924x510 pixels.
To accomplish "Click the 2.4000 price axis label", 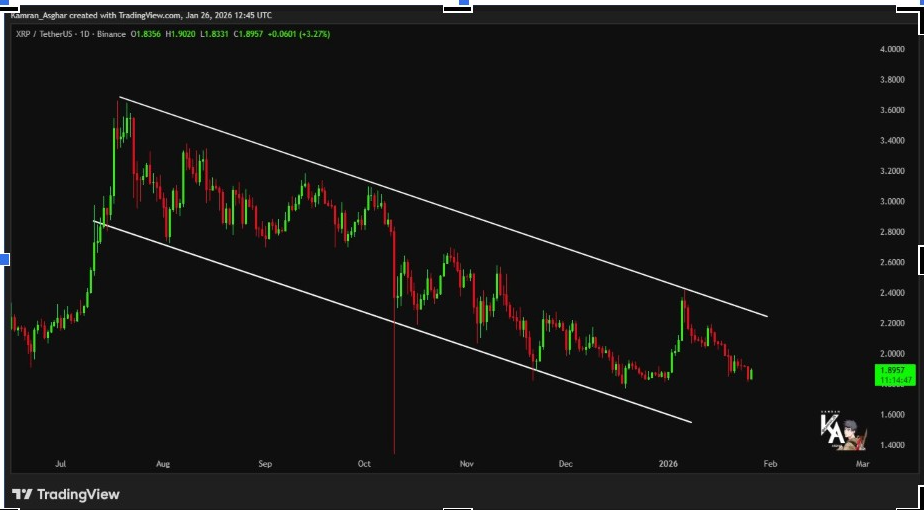I will (x=892, y=293).
